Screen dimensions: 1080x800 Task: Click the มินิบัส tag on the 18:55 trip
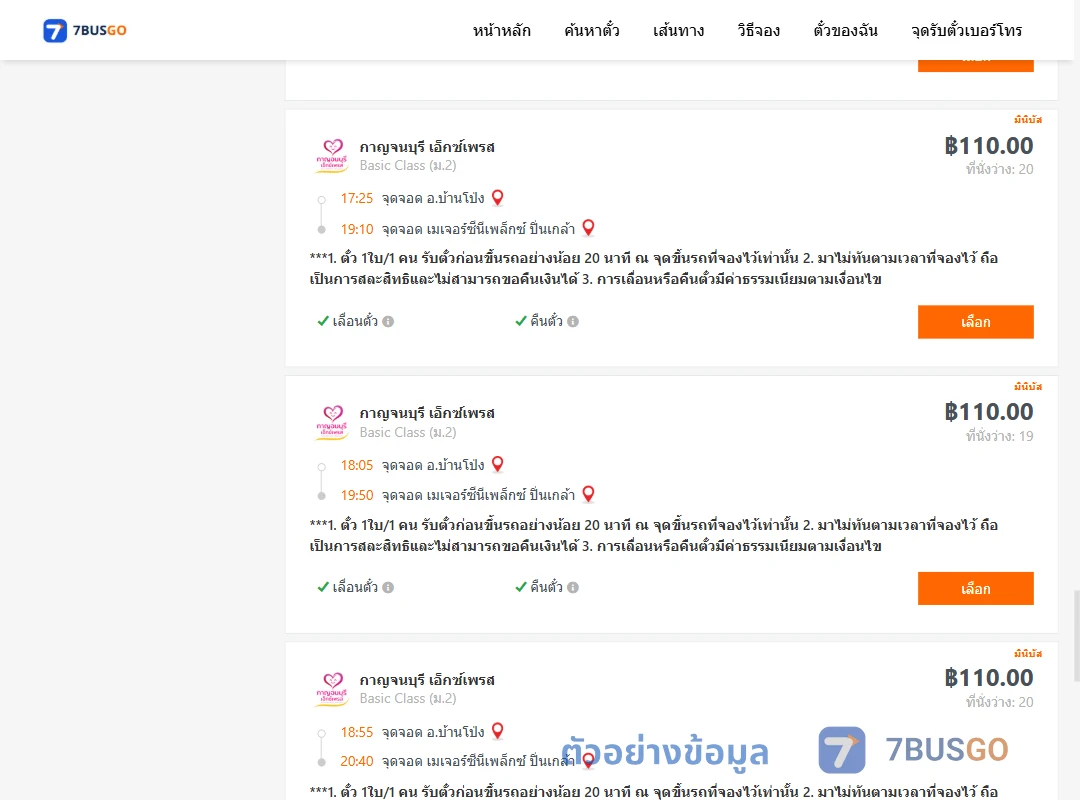point(1028,653)
